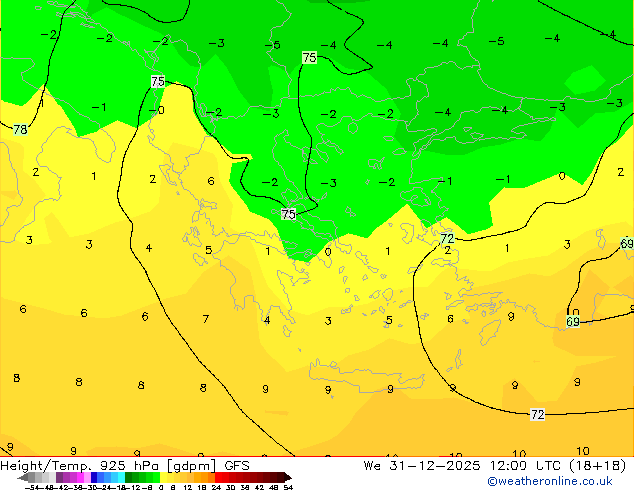634x490 pixels.
Task: Click the 12:00 UTC time text
Action: (x=525, y=466)
